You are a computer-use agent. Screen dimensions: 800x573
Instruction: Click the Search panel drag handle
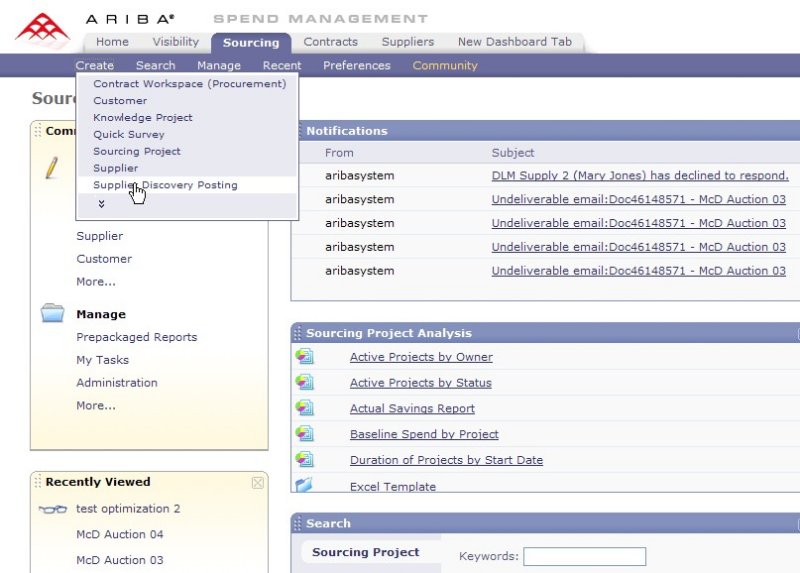click(298, 523)
